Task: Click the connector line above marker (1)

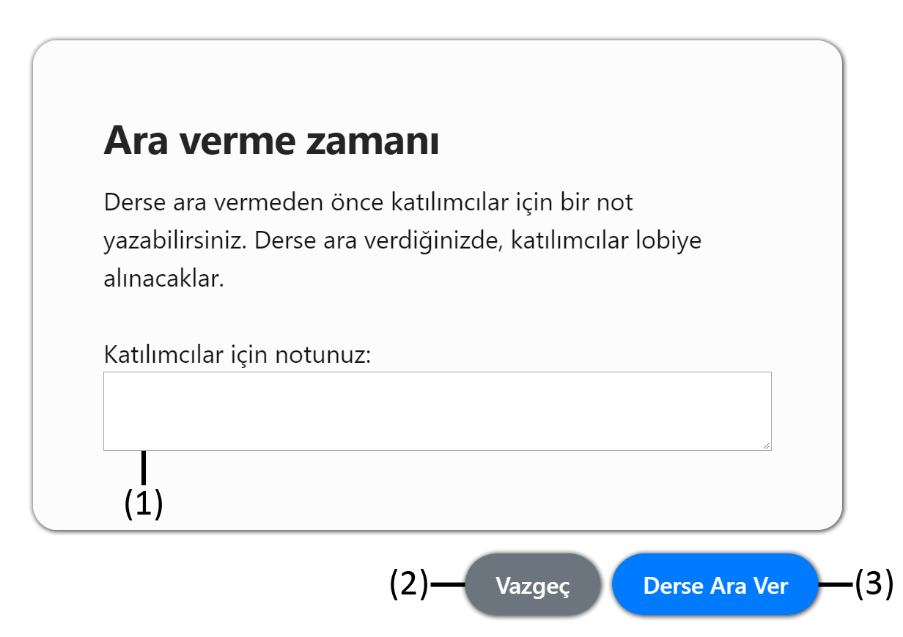Action: pyautogui.click(x=143, y=468)
